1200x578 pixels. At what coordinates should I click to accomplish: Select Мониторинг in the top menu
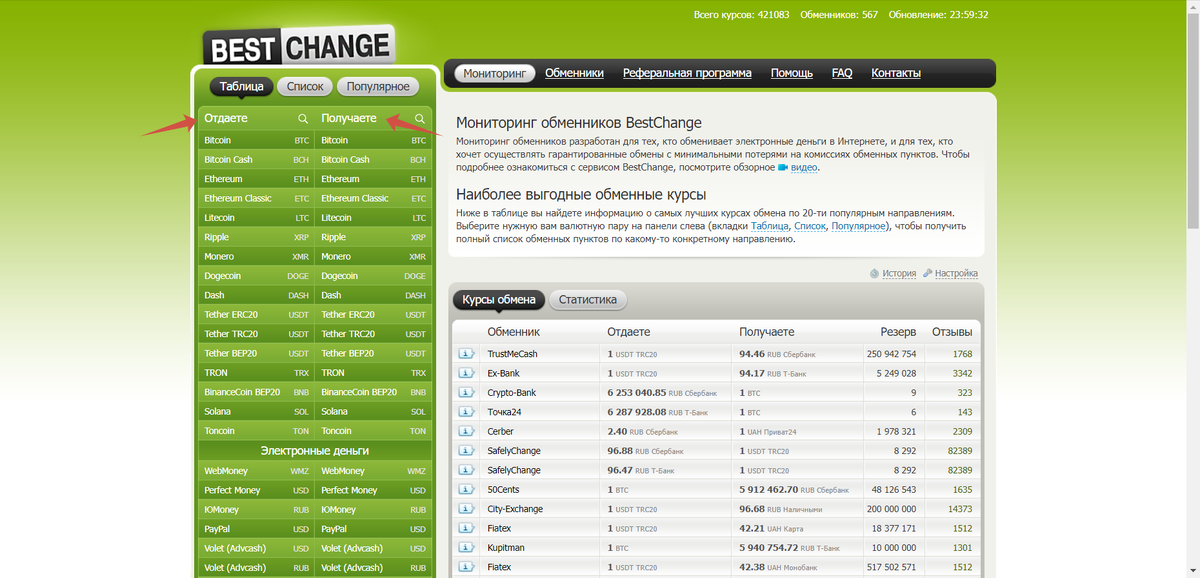tap(494, 73)
